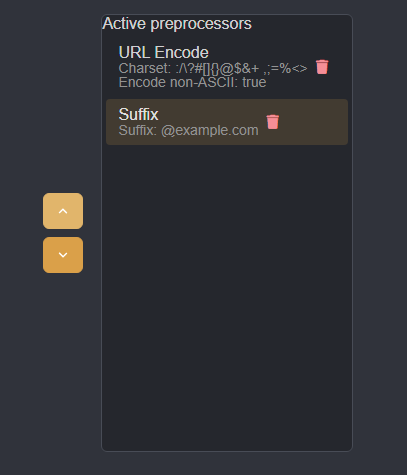Click the 'Active preprocessors' heading

[x=177, y=24]
